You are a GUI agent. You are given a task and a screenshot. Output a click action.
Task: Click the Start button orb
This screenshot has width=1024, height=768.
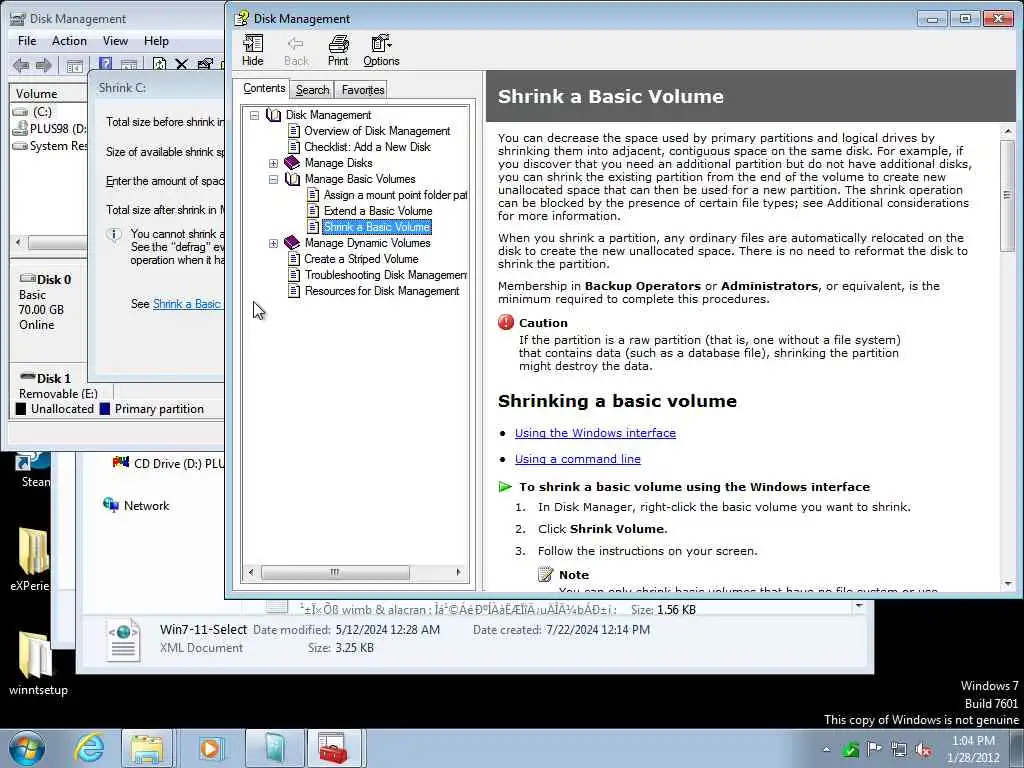click(27, 748)
